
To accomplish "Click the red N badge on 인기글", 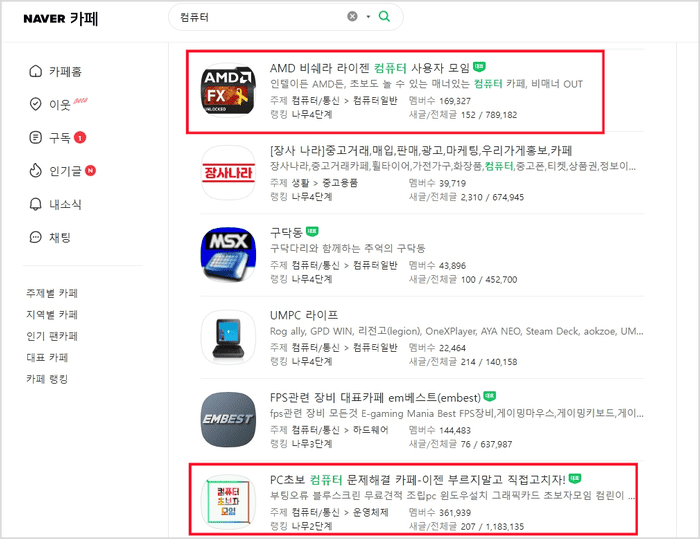I will click(x=90, y=171).
